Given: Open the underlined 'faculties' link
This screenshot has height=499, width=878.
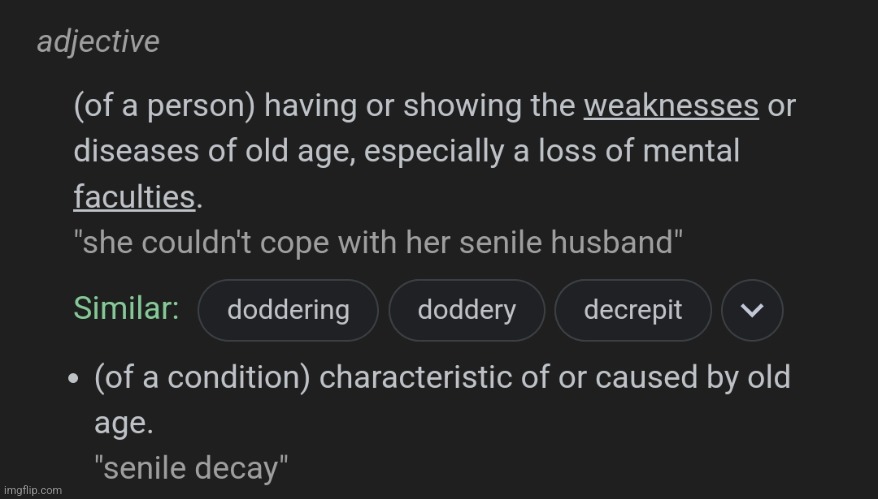Looking at the screenshot, I should pos(134,197).
